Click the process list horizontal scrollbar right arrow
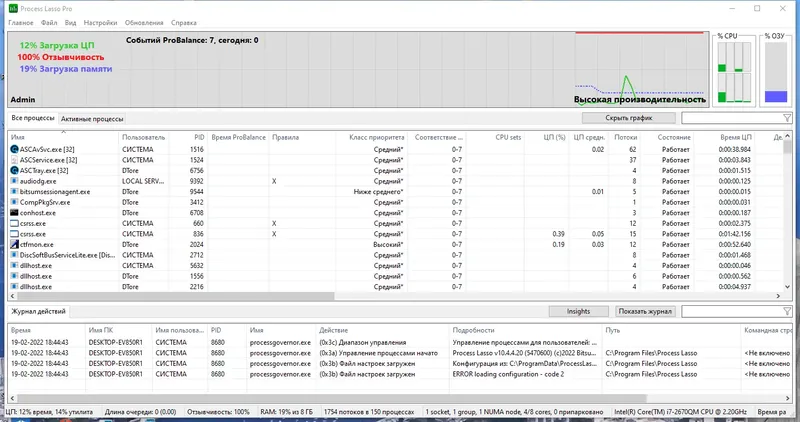The image size is (800, 422). pyautogui.click(x=779, y=296)
